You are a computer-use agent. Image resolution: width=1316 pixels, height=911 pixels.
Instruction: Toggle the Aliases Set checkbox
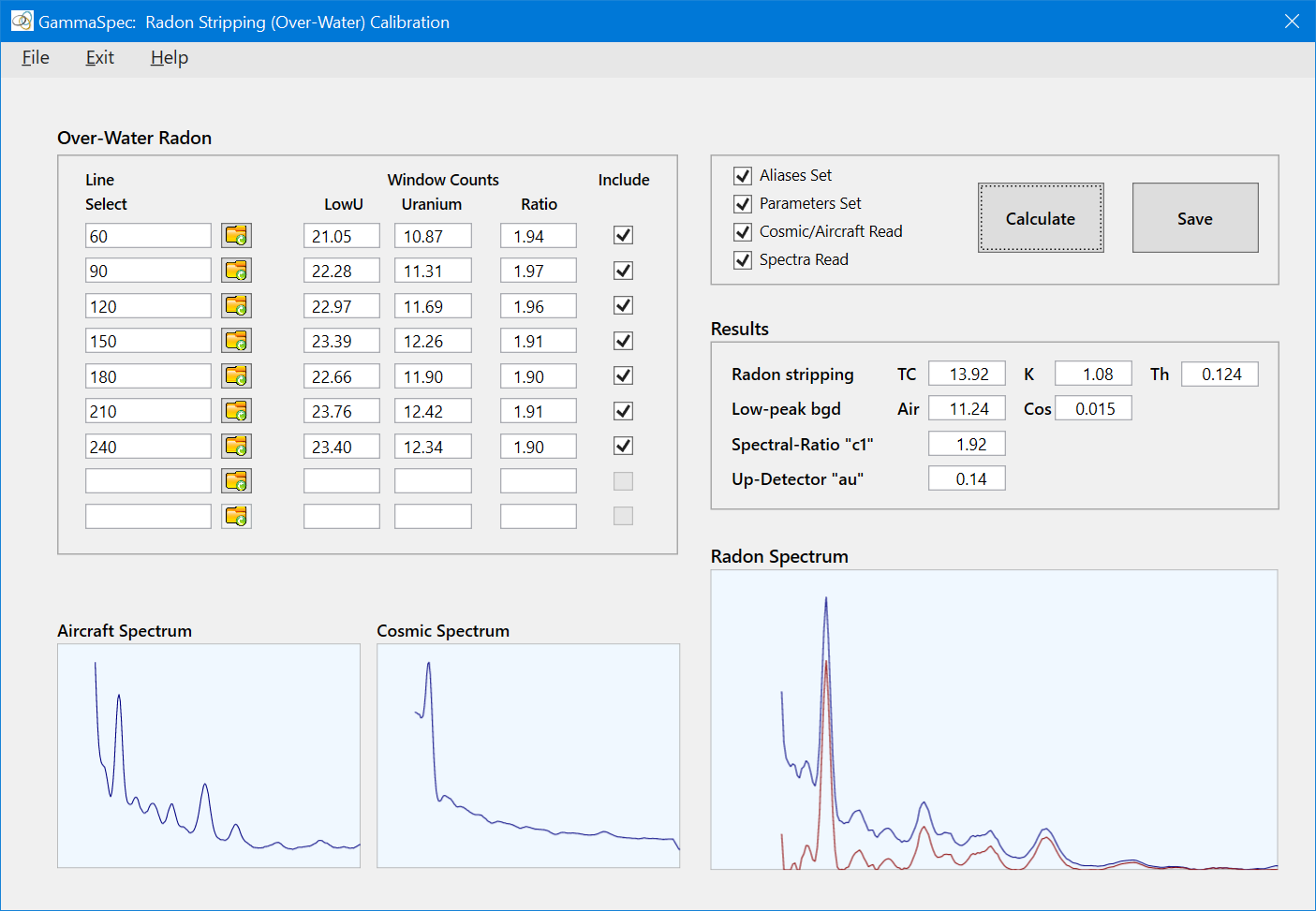tap(743, 176)
